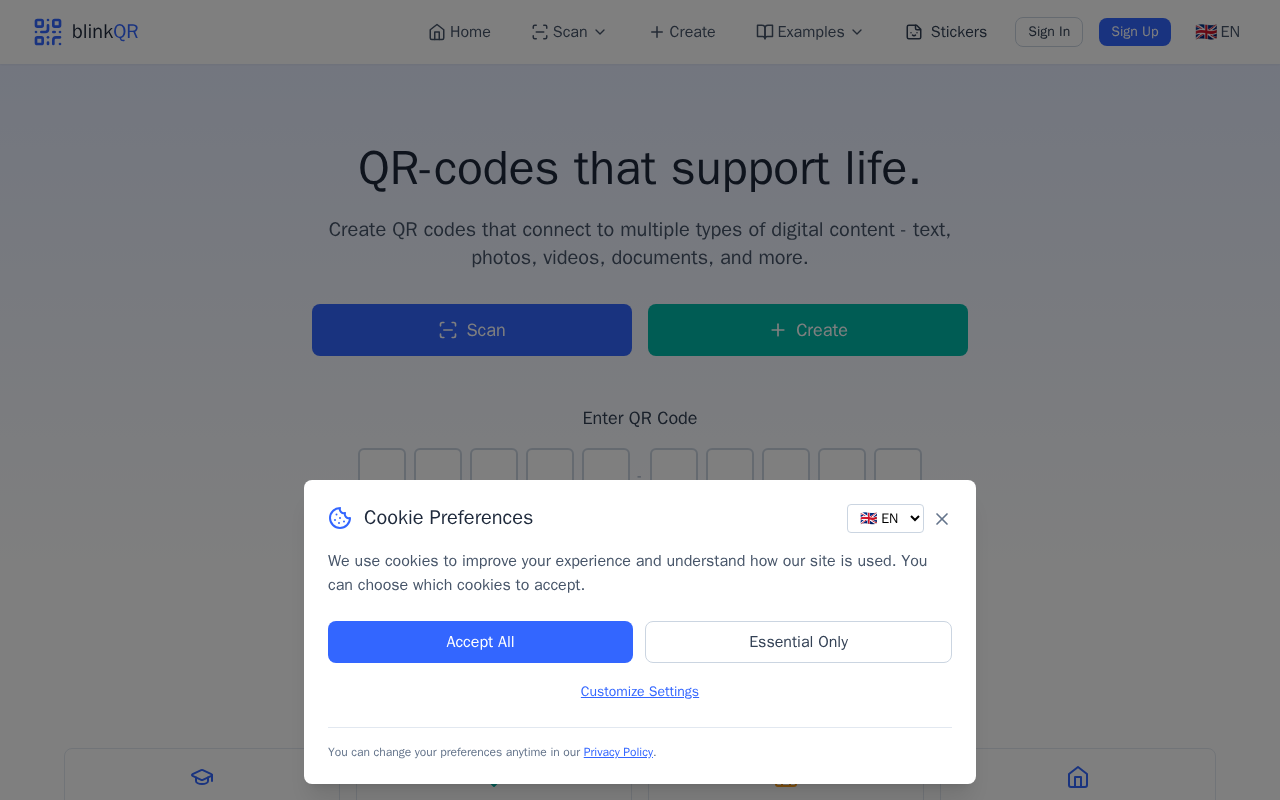The image size is (1280, 800).
Task: Open Customize Settings link
Action: (640, 692)
